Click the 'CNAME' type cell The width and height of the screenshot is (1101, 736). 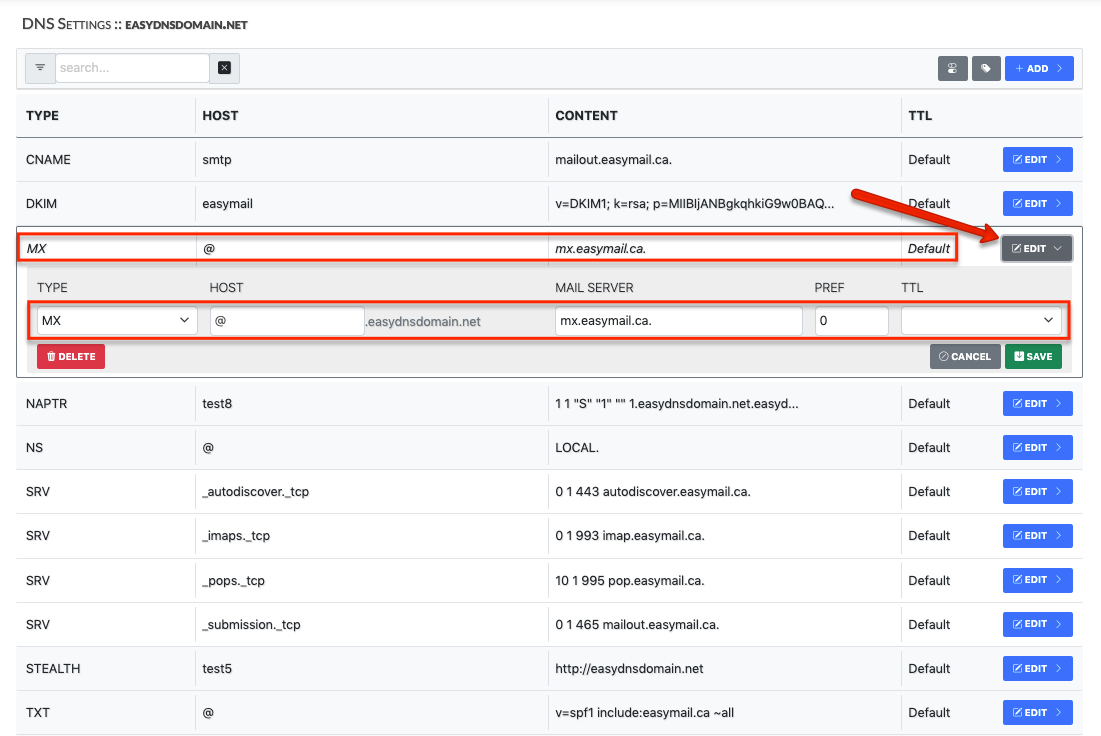tap(48, 159)
